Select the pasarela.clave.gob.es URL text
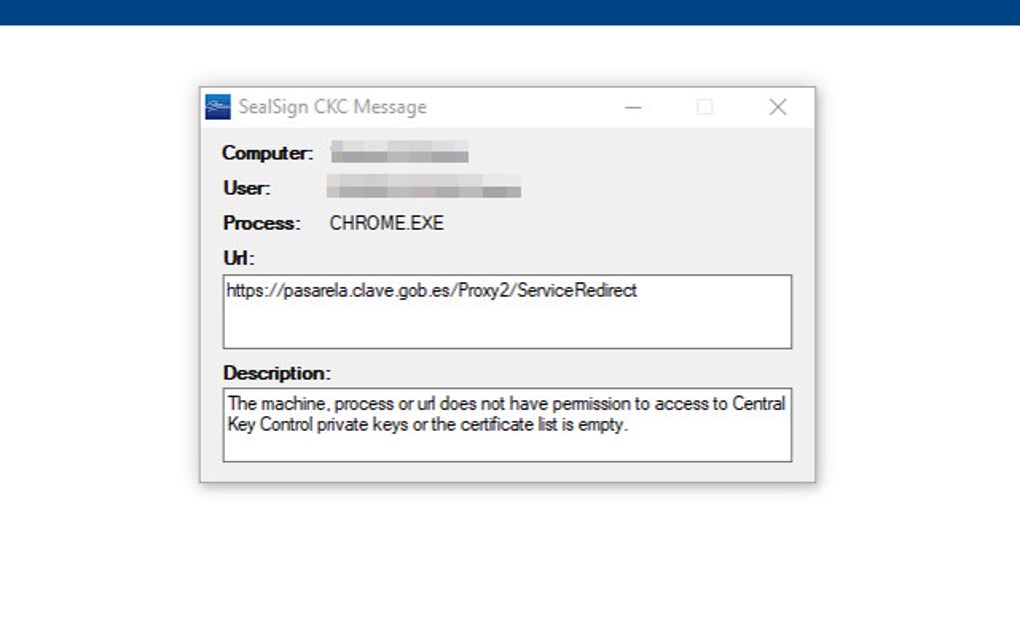This screenshot has width=1020, height=638. click(432, 291)
